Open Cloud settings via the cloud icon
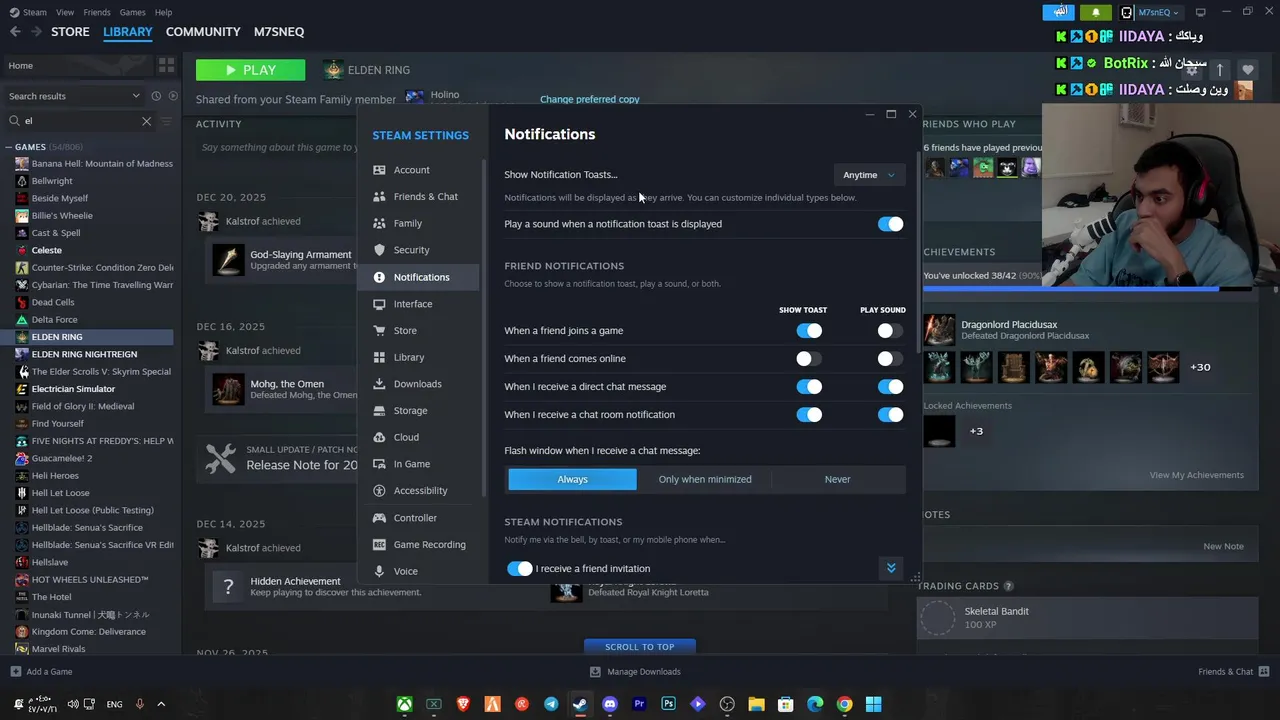This screenshot has height=720, width=1280. pos(379,437)
